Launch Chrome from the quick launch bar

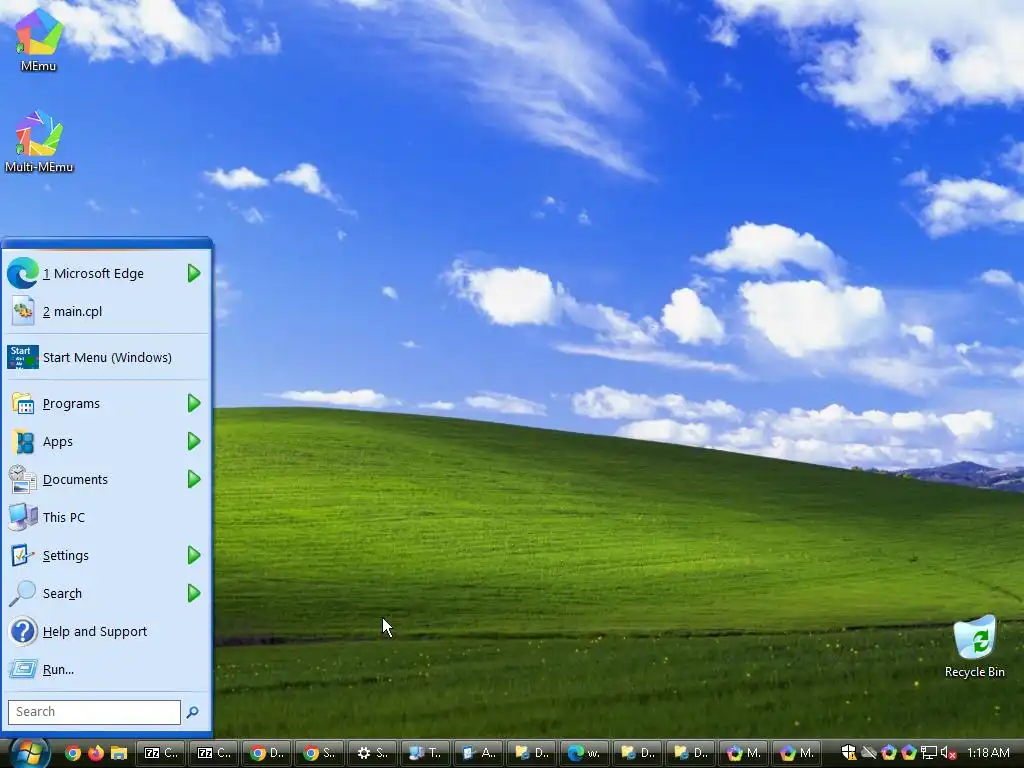point(72,753)
